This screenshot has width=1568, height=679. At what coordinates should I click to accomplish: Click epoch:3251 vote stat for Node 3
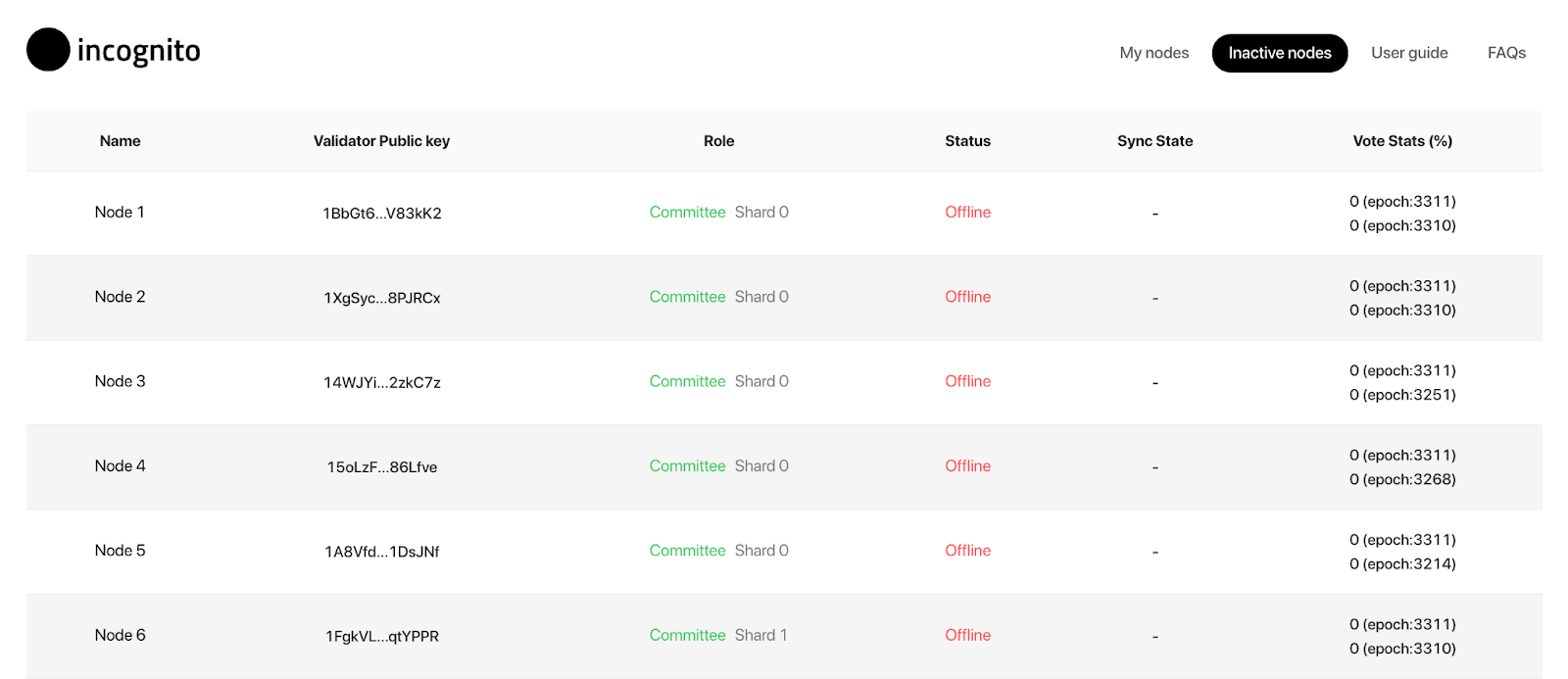1402,395
